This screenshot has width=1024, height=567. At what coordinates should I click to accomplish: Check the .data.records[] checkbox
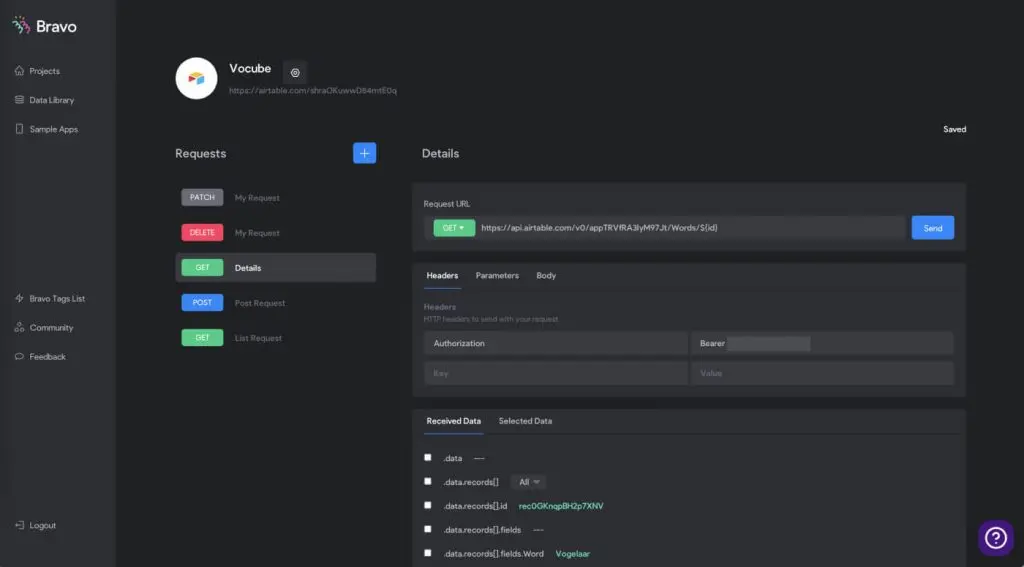point(428,481)
